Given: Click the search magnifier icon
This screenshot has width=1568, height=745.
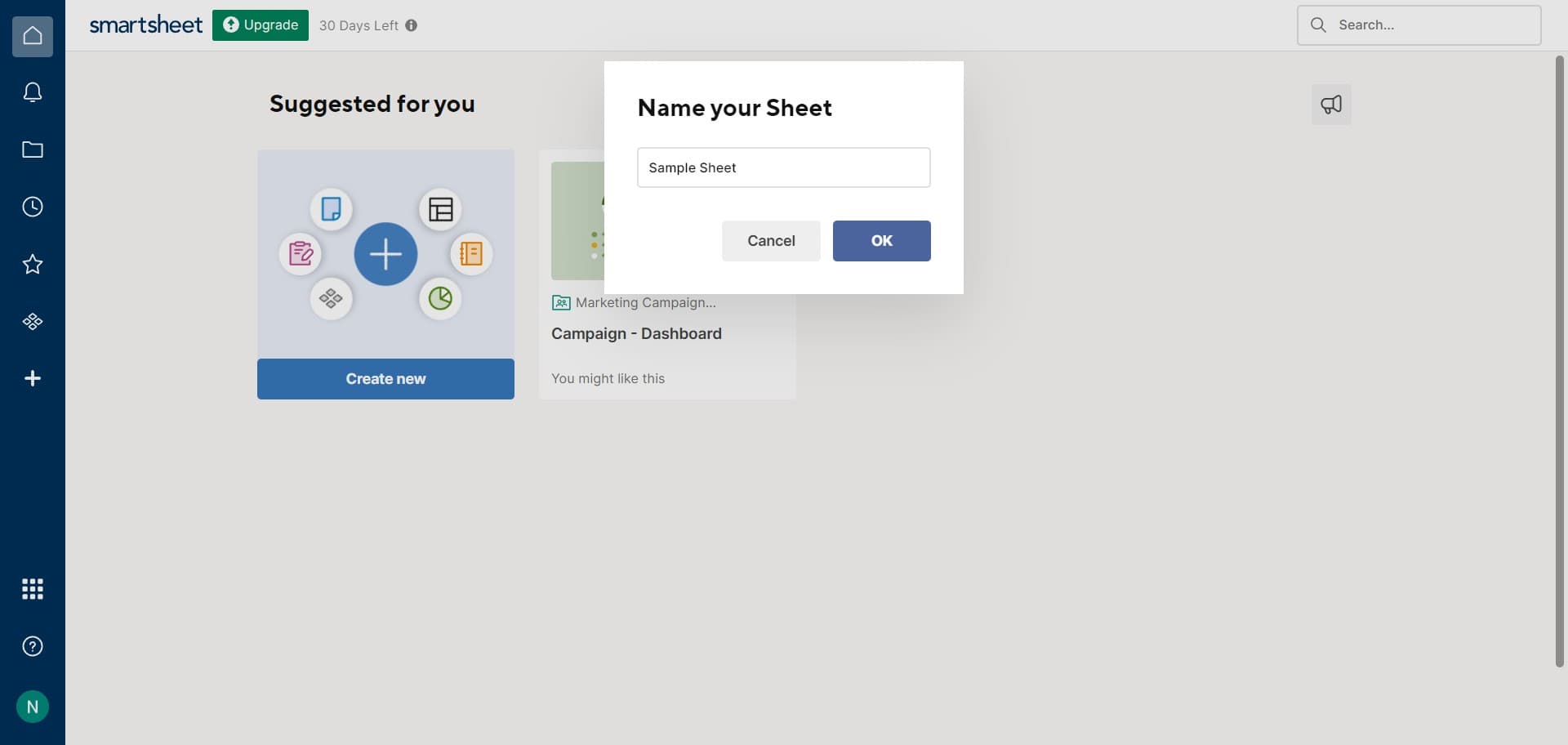Looking at the screenshot, I should point(1318,25).
